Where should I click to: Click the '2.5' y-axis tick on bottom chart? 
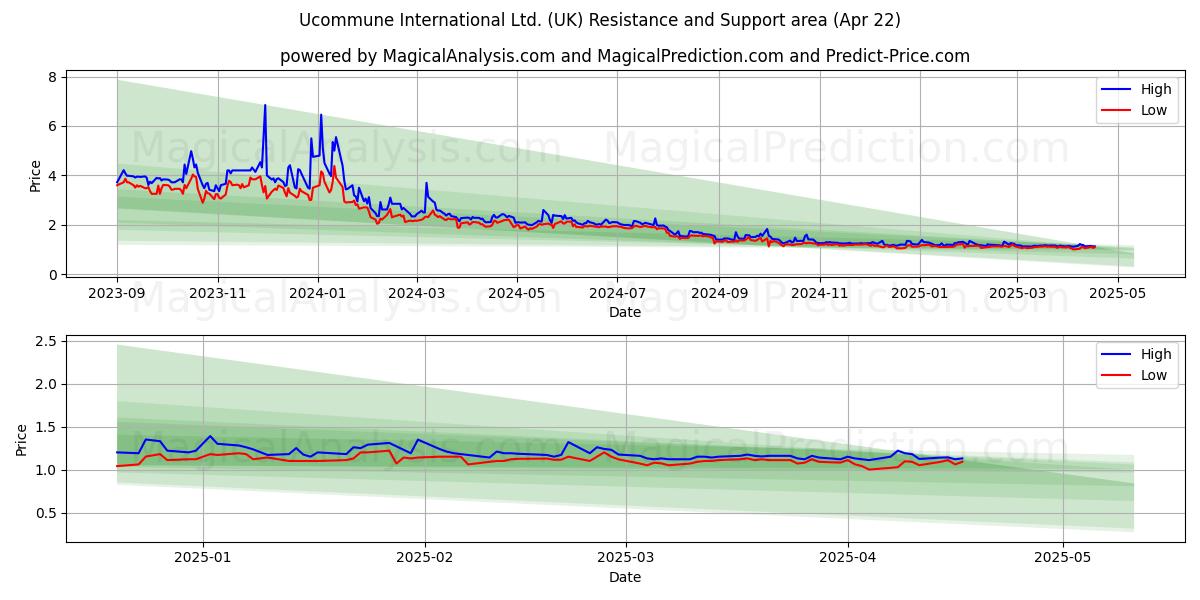tap(48, 342)
